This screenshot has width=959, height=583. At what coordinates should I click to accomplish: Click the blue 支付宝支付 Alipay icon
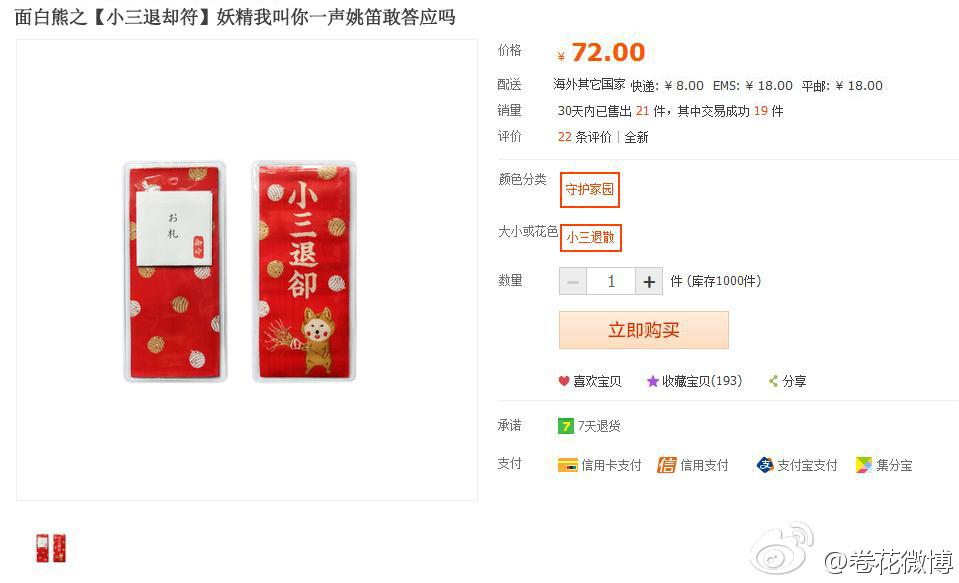point(765,465)
